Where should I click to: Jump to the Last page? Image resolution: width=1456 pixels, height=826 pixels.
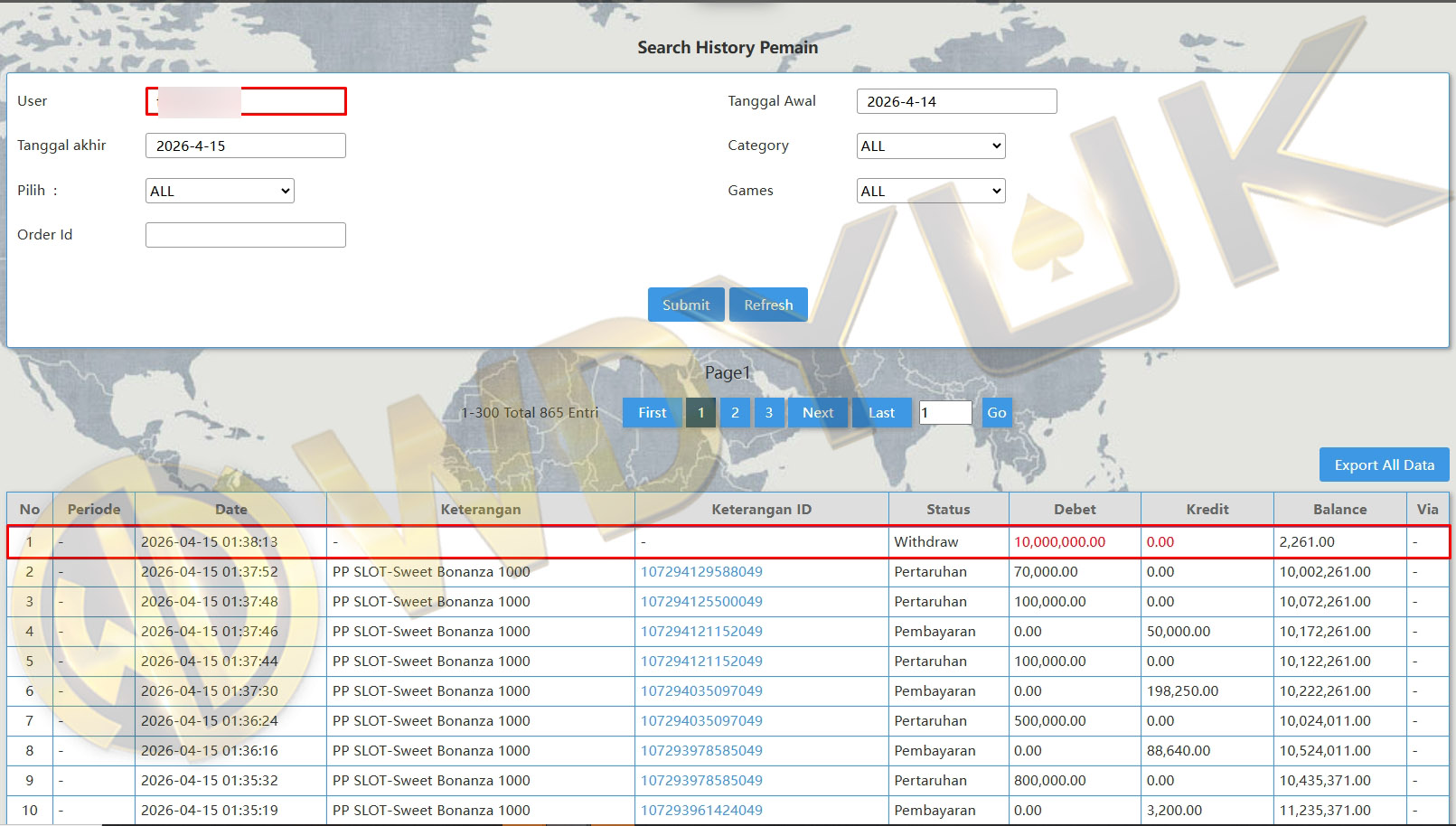[x=881, y=413]
